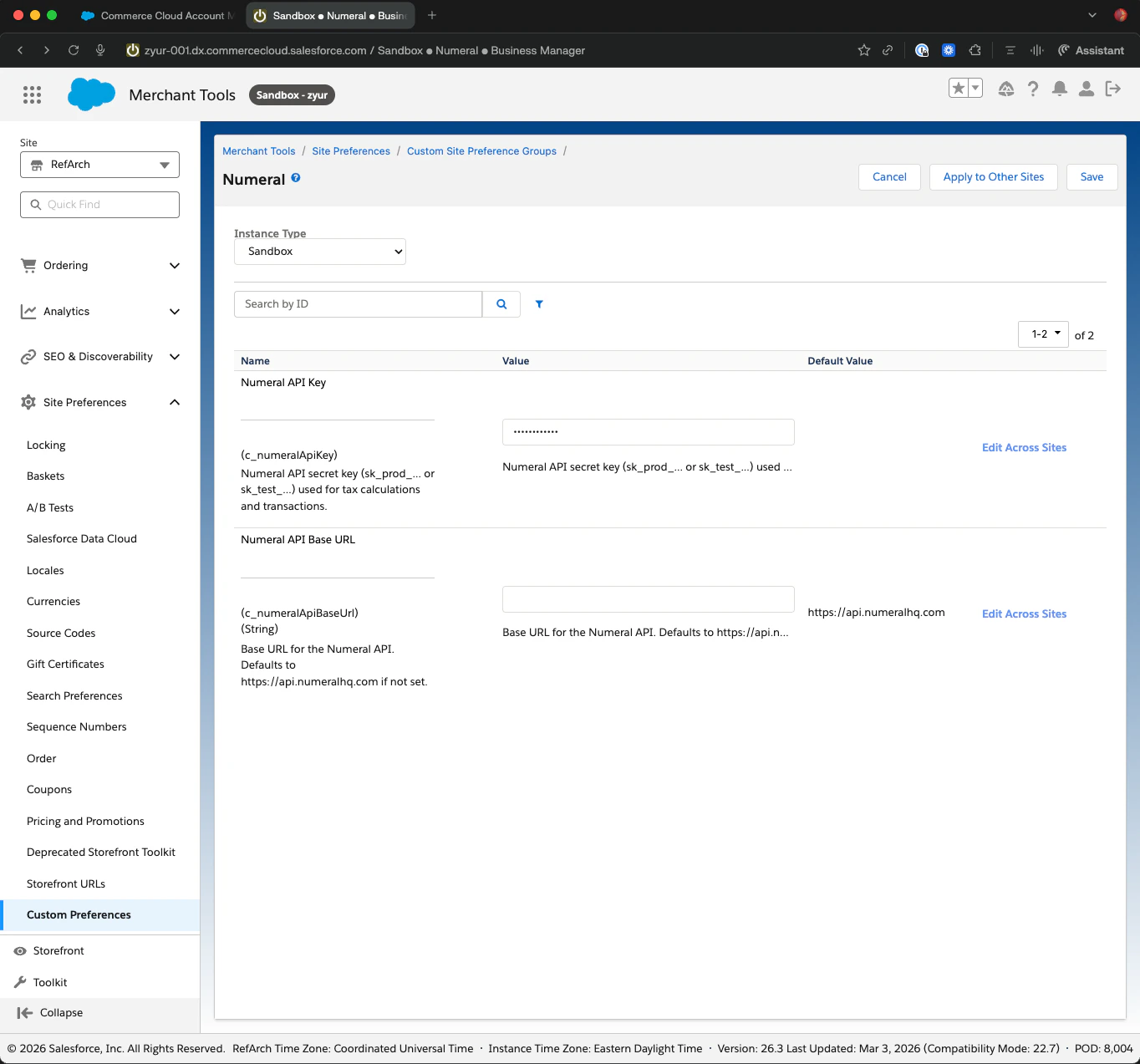Expand SEO & Discoverability section
1140x1064 pixels.
100,357
